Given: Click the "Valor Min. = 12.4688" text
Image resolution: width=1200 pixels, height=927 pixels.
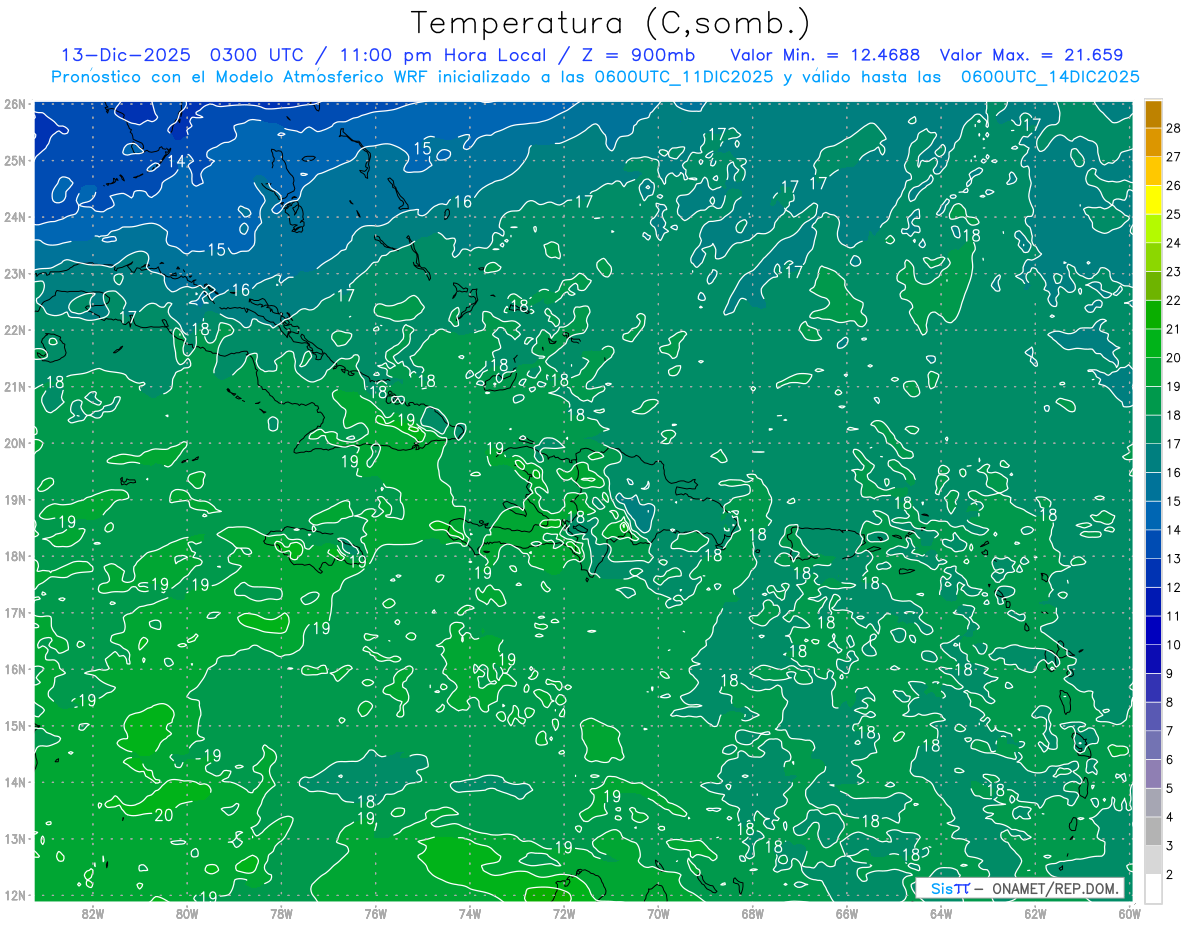Looking at the screenshot, I should [x=825, y=55].
